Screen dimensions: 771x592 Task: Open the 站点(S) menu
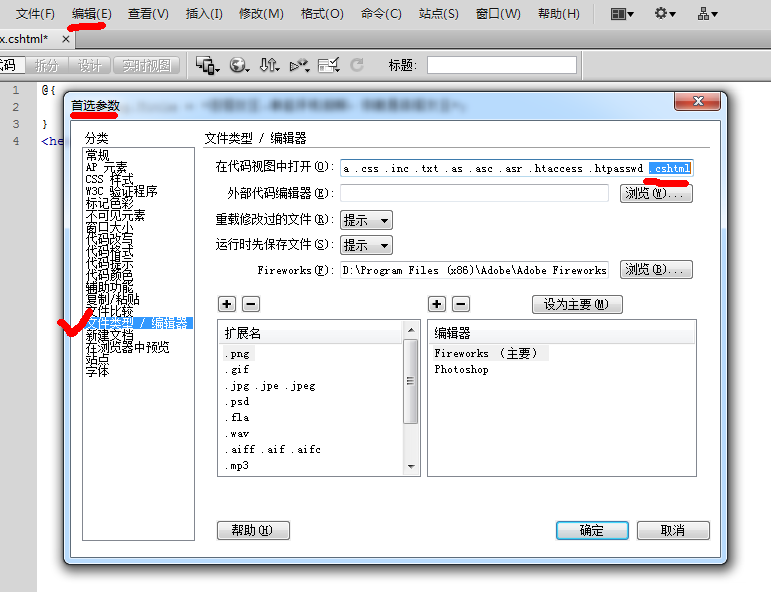(x=438, y=14)
